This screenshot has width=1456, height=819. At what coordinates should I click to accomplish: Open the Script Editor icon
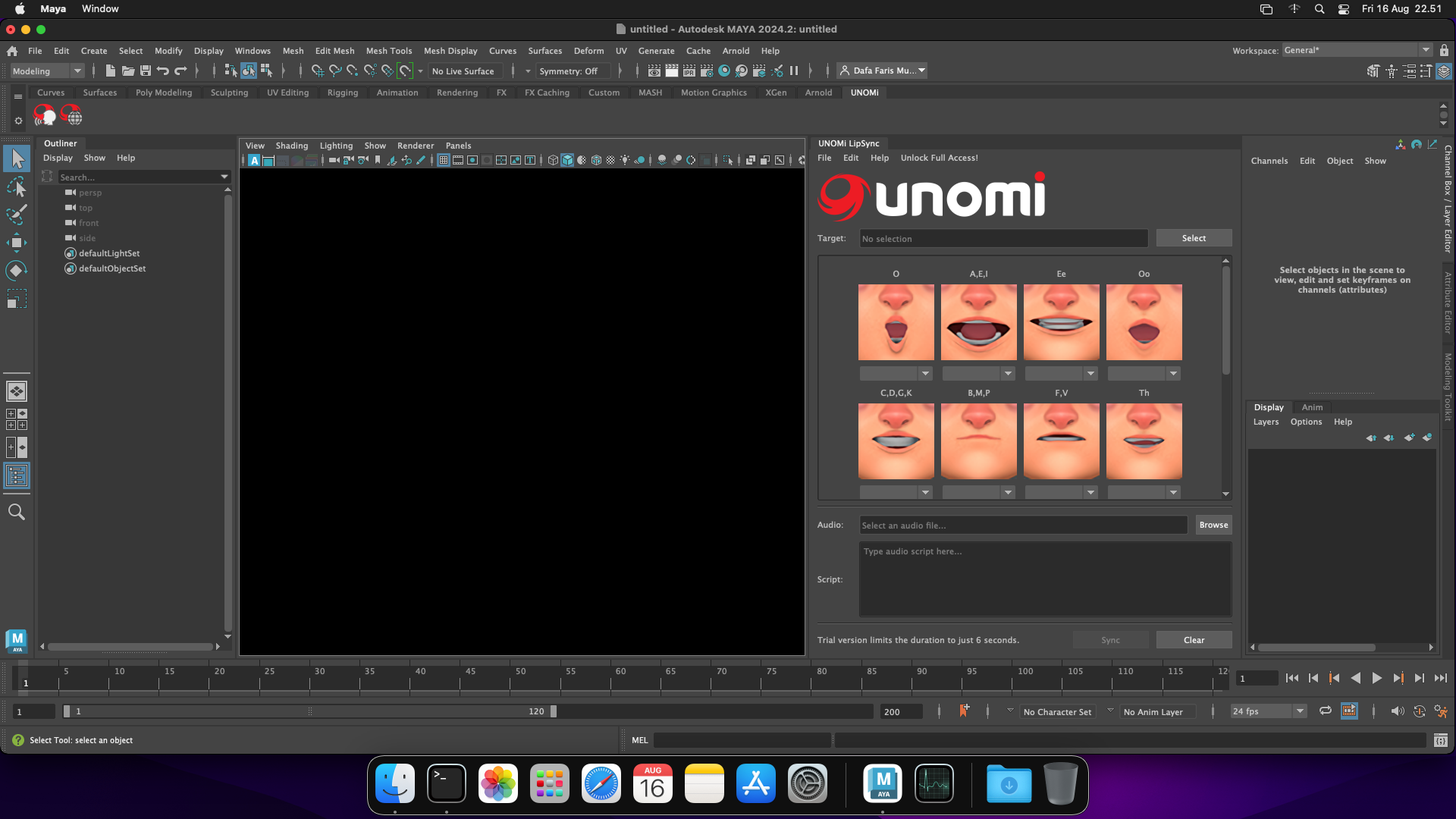(1441, 741)
